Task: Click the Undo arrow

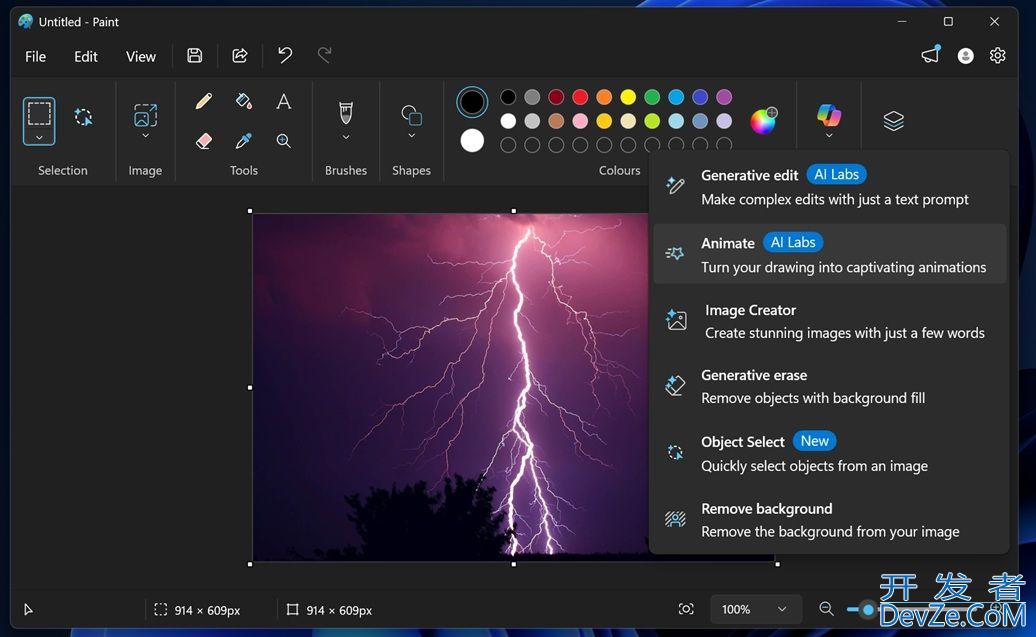Action: (x=285, y=56)
